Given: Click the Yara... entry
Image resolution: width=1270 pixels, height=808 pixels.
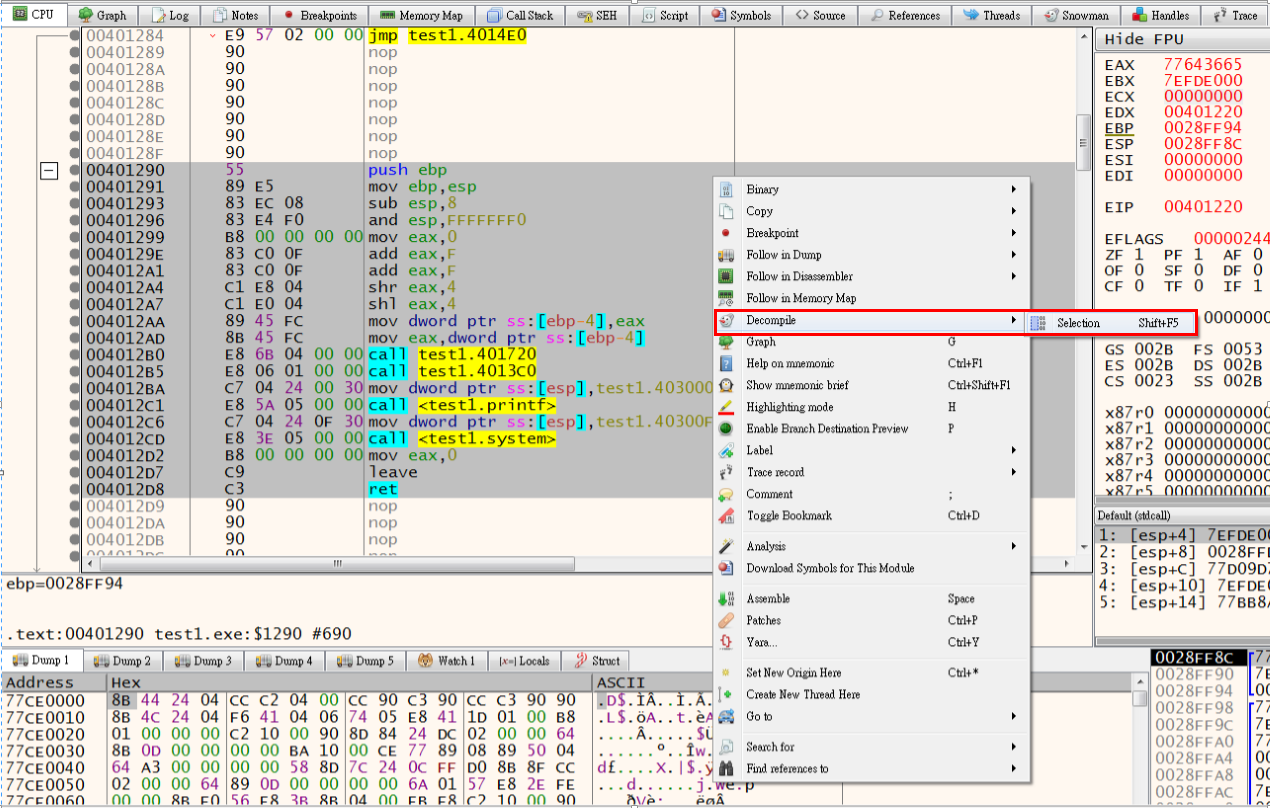Looking at the screenshot, I should pyautogui.click(x=871, y=642).
